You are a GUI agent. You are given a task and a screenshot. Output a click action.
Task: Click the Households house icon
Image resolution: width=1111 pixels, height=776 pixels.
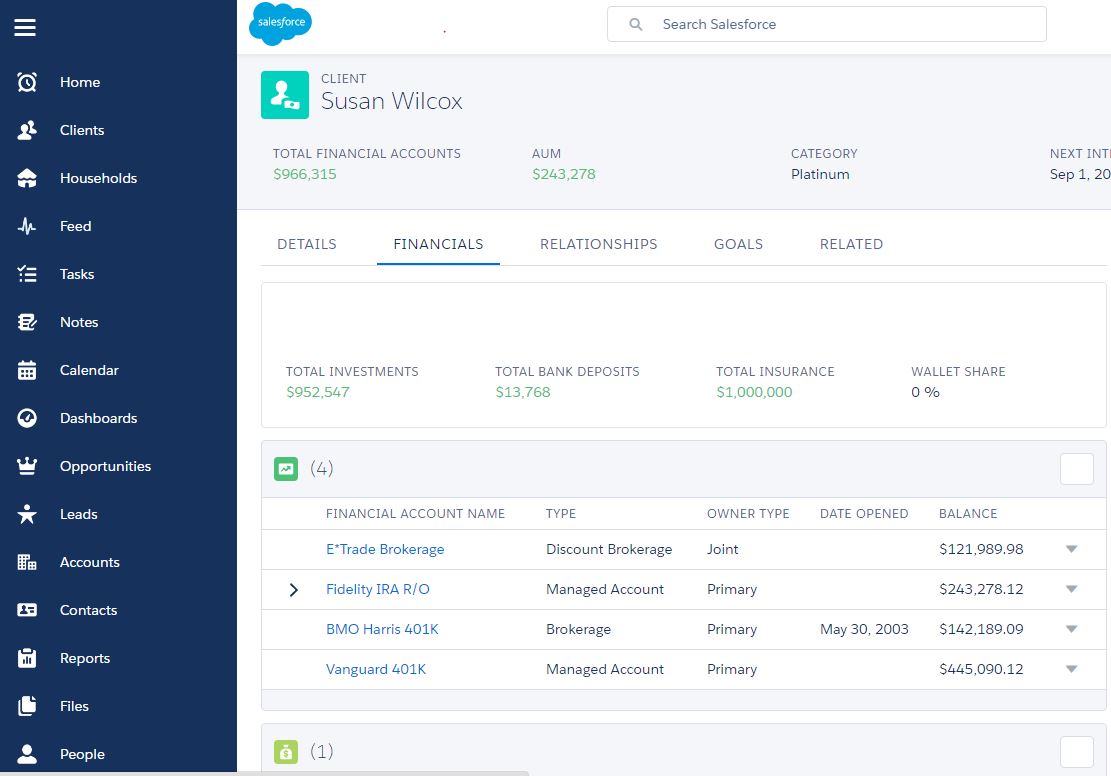[x=27, y=178]
